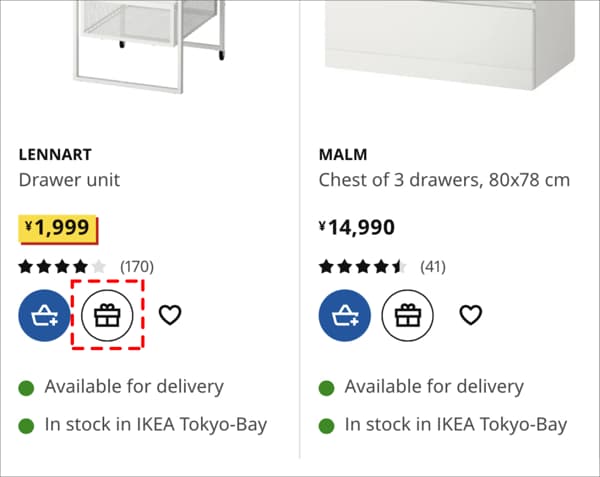Viewport: 600px width, 477px height.
Task: View MALM star rating reviews
Action: point(363,267)
